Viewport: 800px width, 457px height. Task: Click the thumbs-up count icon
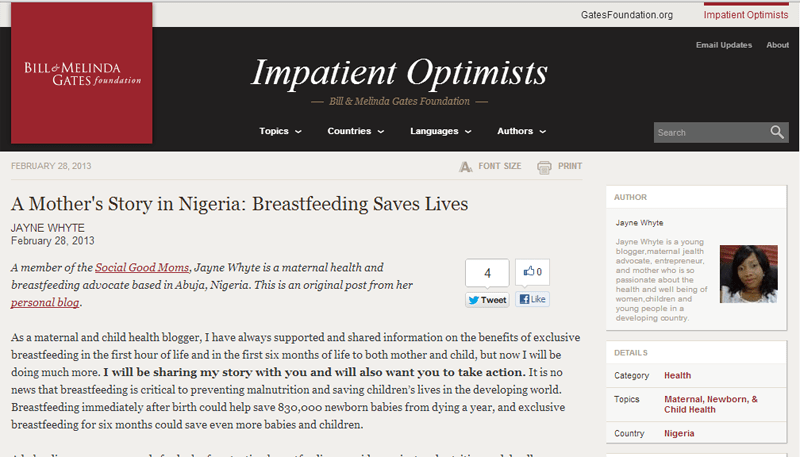pos(532,272)
